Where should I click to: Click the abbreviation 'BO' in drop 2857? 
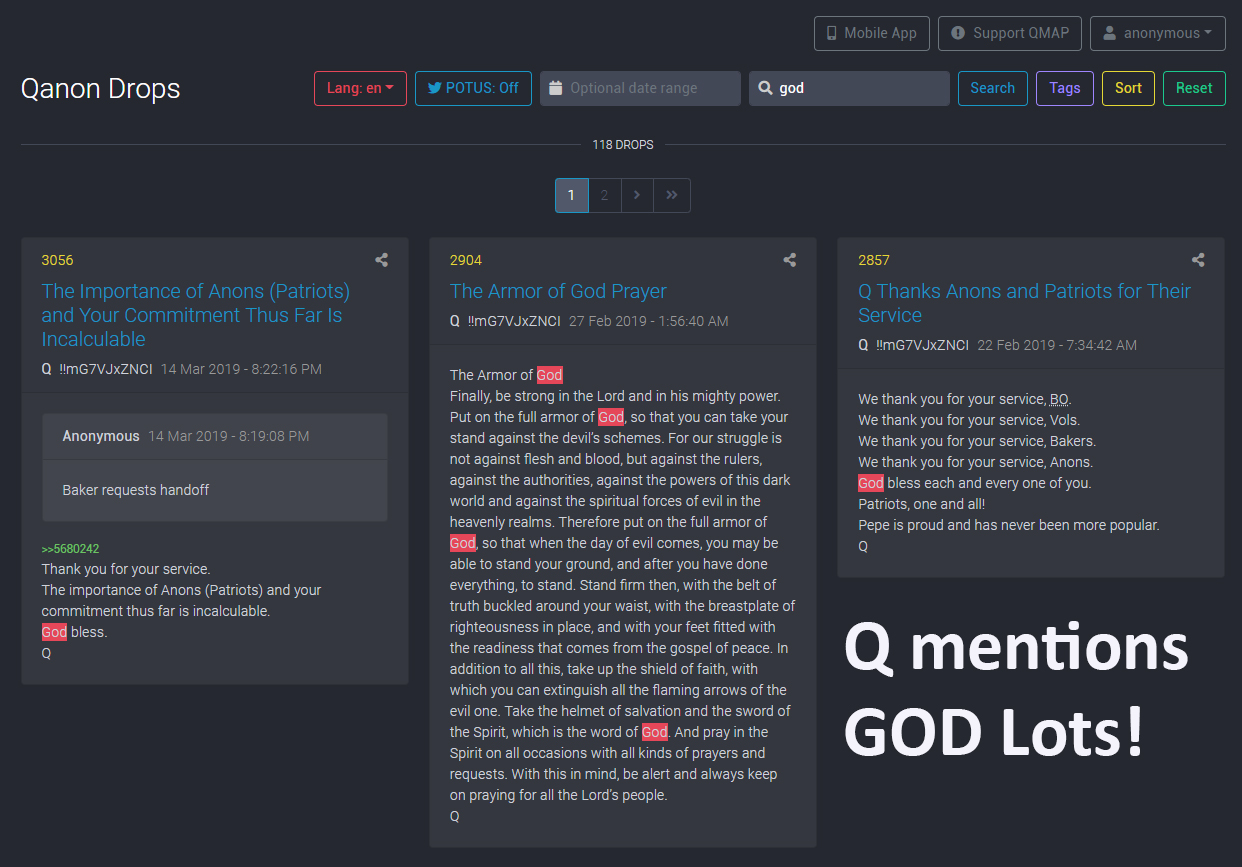click(x=1059, y=399)
